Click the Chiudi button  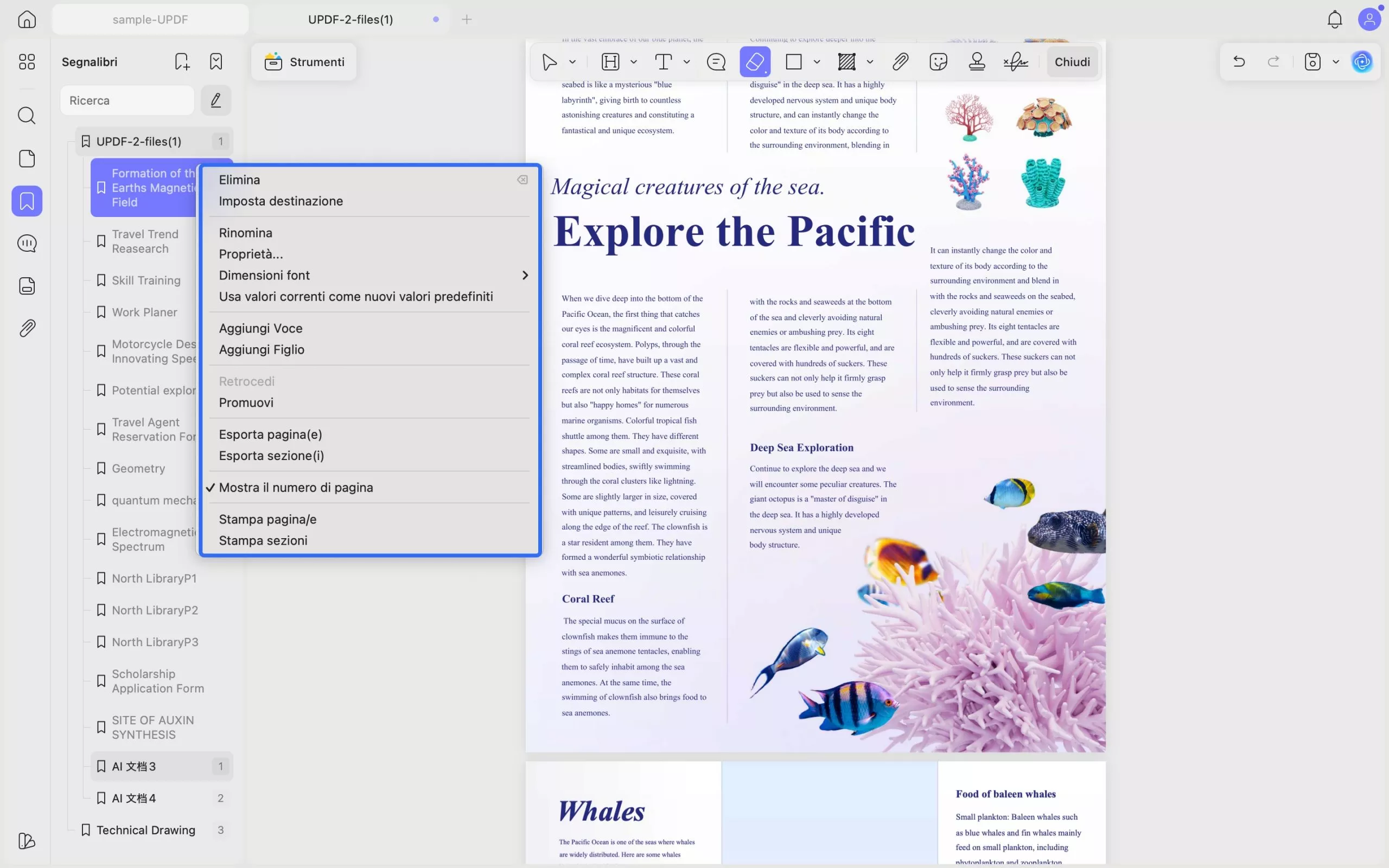[x=1072, y=61]
